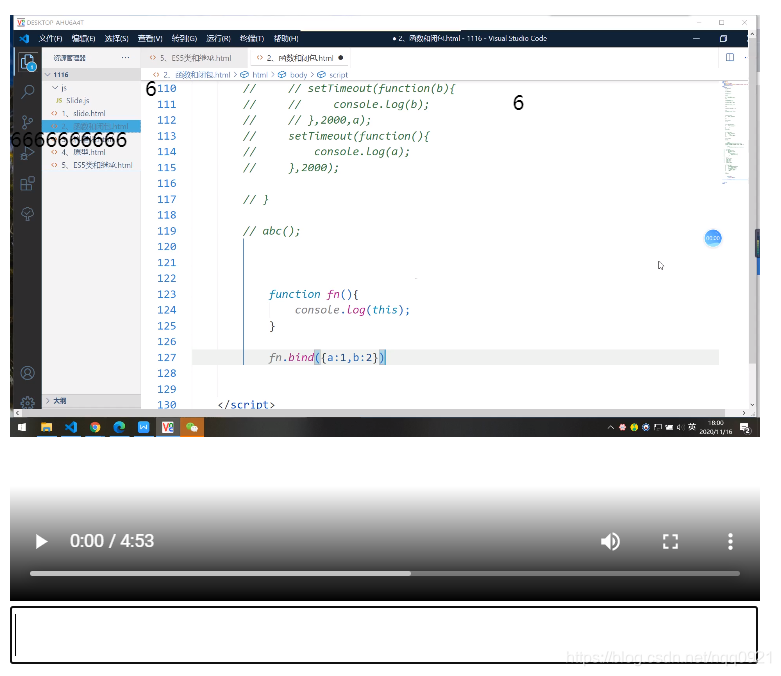Play the video
781x676 pixels.
(x=41, y=541)
